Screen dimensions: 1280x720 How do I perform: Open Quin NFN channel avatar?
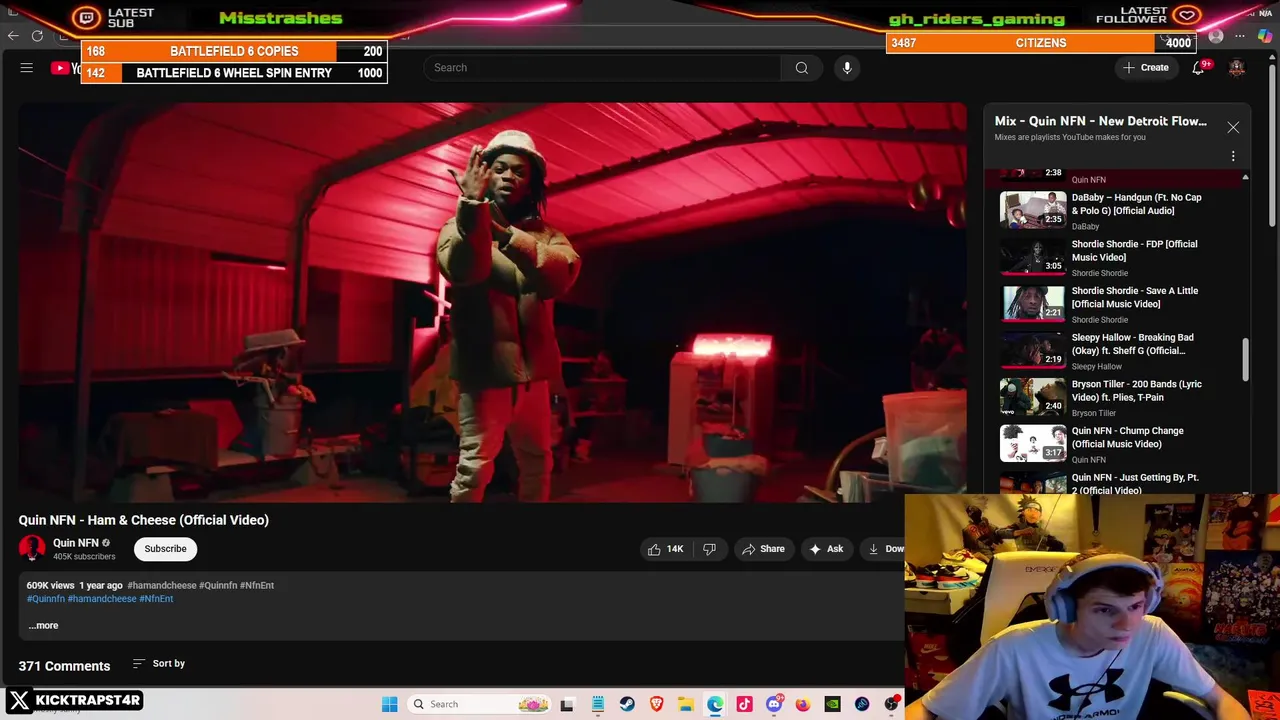coord(32,548)
